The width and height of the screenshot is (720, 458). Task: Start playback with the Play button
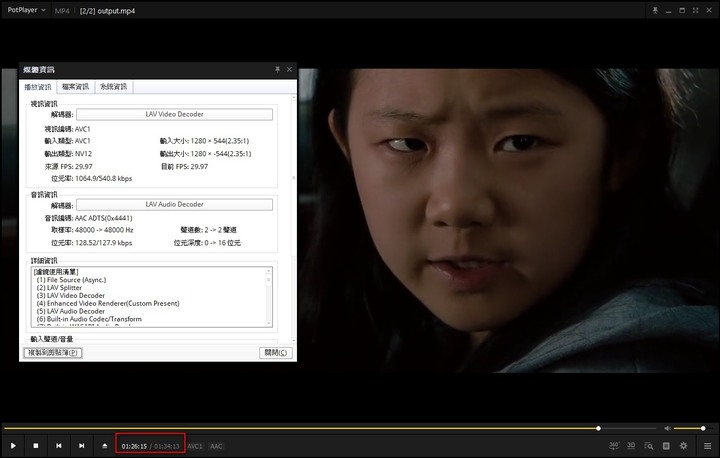pyautogui.click(x=13, y=446)
